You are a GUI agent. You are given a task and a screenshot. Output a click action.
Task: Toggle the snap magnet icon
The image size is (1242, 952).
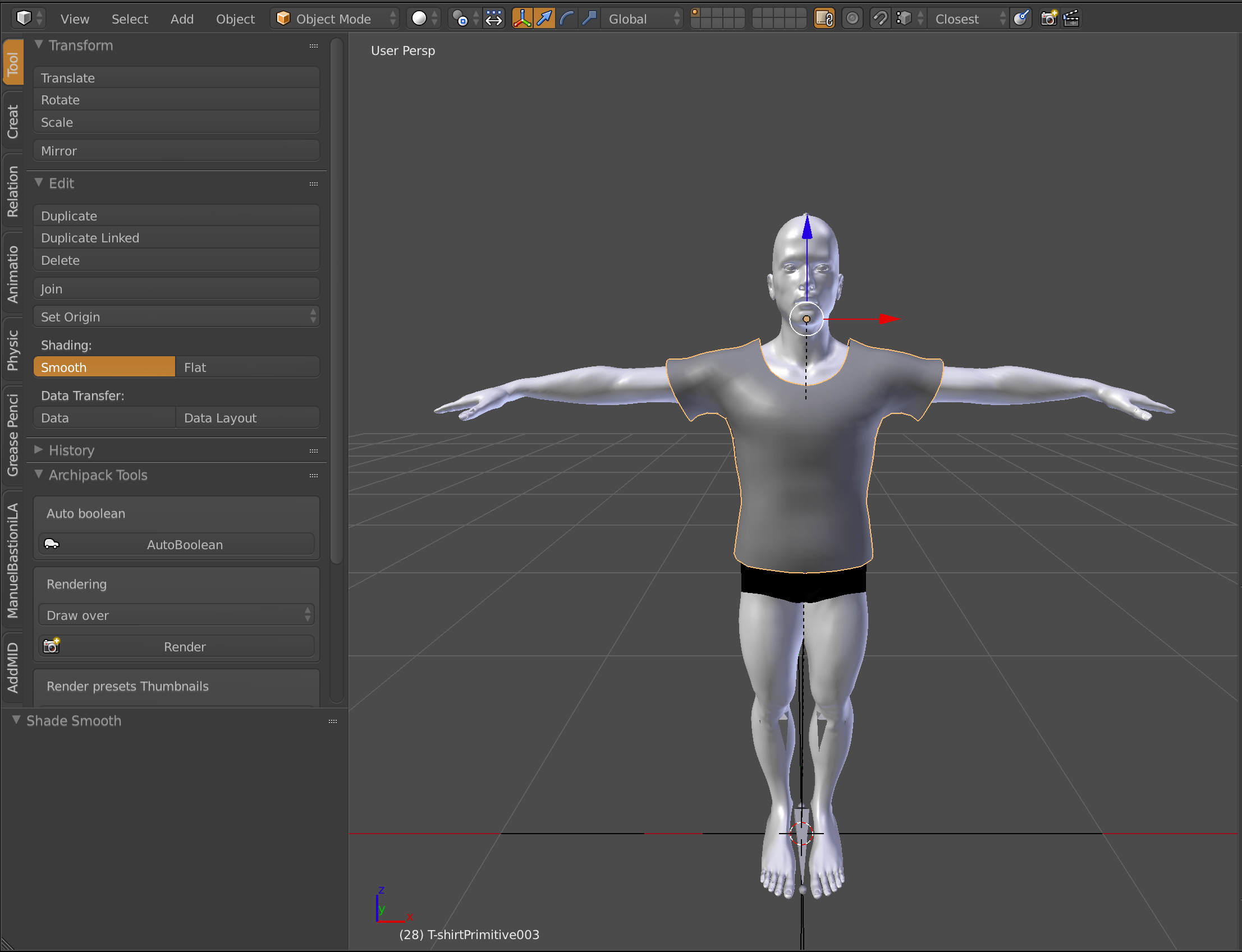(x=880, y=19)
